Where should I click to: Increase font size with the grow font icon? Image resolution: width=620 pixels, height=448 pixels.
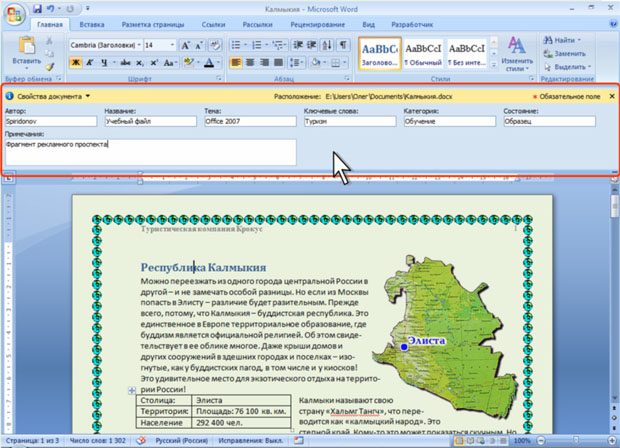coord(185,45)
